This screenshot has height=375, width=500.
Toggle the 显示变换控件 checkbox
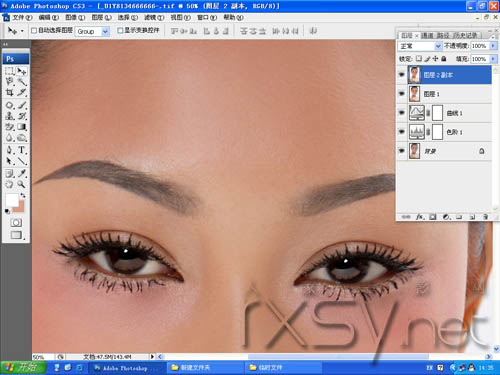pos(120,31)
